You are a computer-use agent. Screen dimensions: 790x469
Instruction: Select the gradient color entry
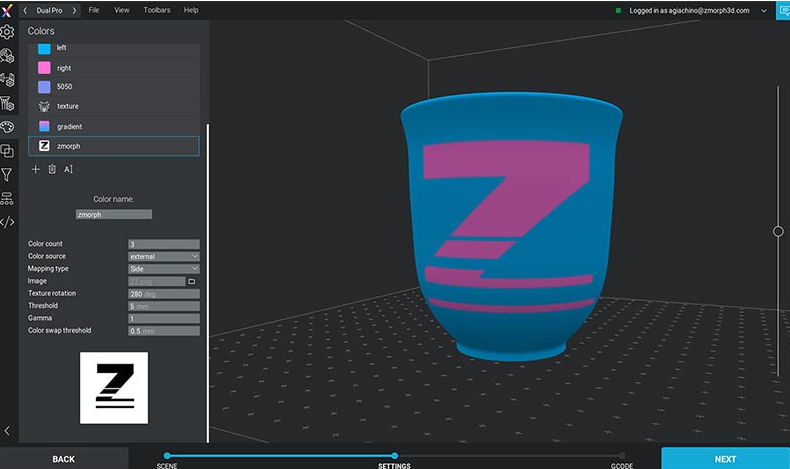coord(113,126)
